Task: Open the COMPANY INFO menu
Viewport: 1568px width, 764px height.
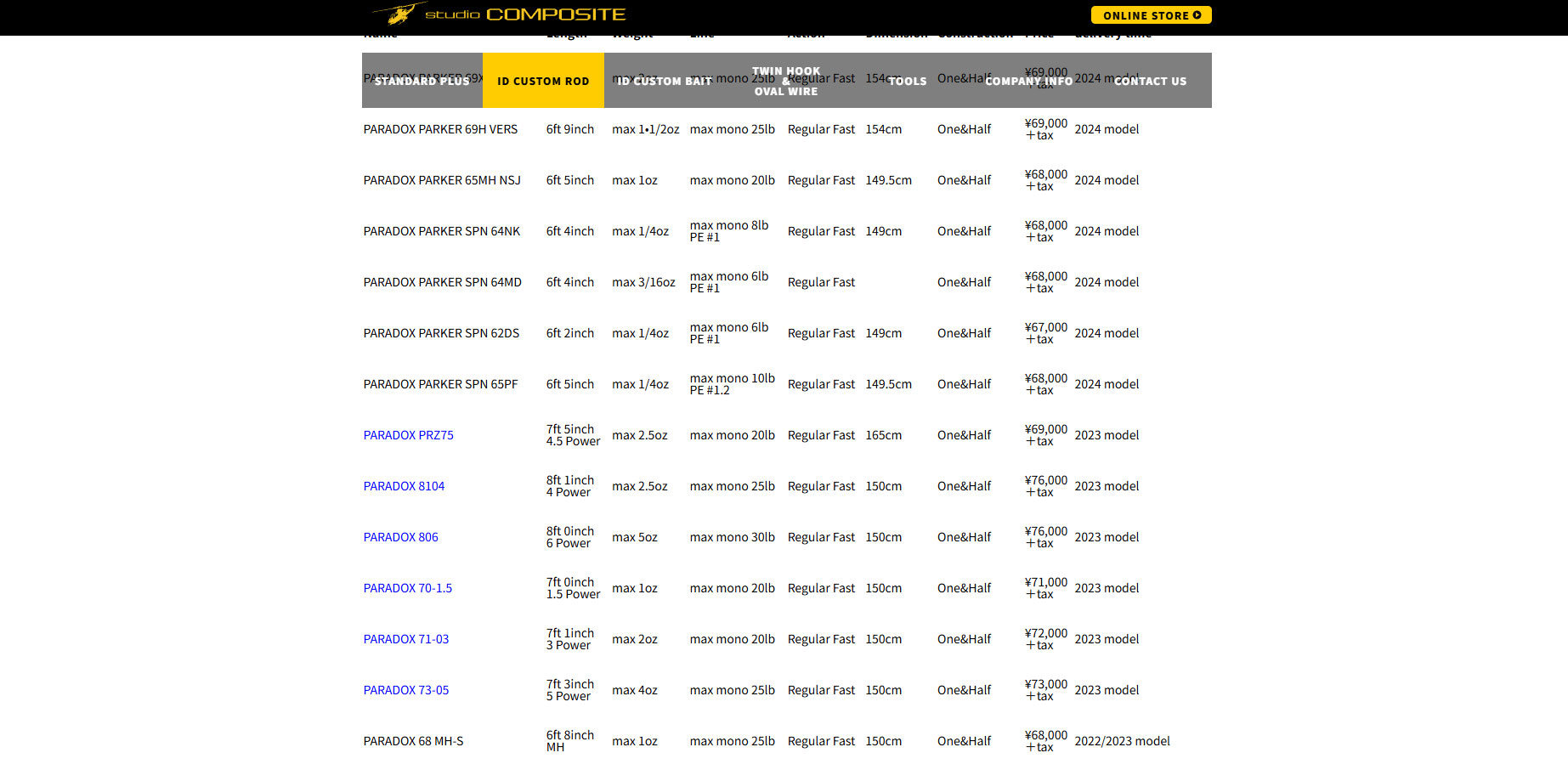Action: (x=1029, y=81)
